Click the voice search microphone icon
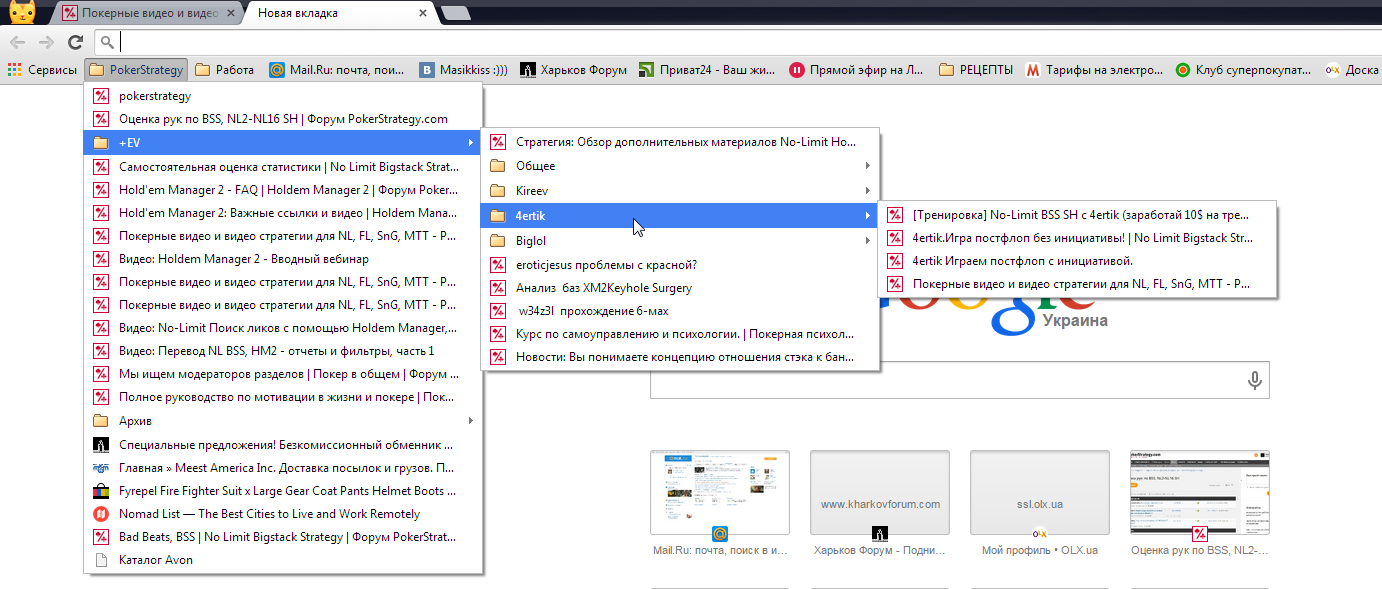 [1254, 380]
